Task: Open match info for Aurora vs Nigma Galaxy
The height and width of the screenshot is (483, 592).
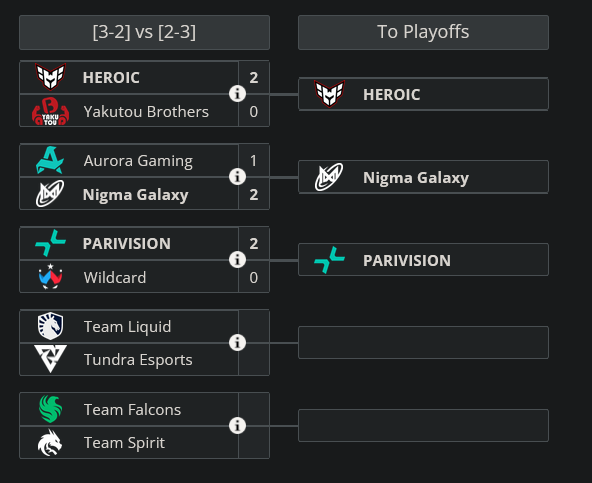Action: coord(237,176)
